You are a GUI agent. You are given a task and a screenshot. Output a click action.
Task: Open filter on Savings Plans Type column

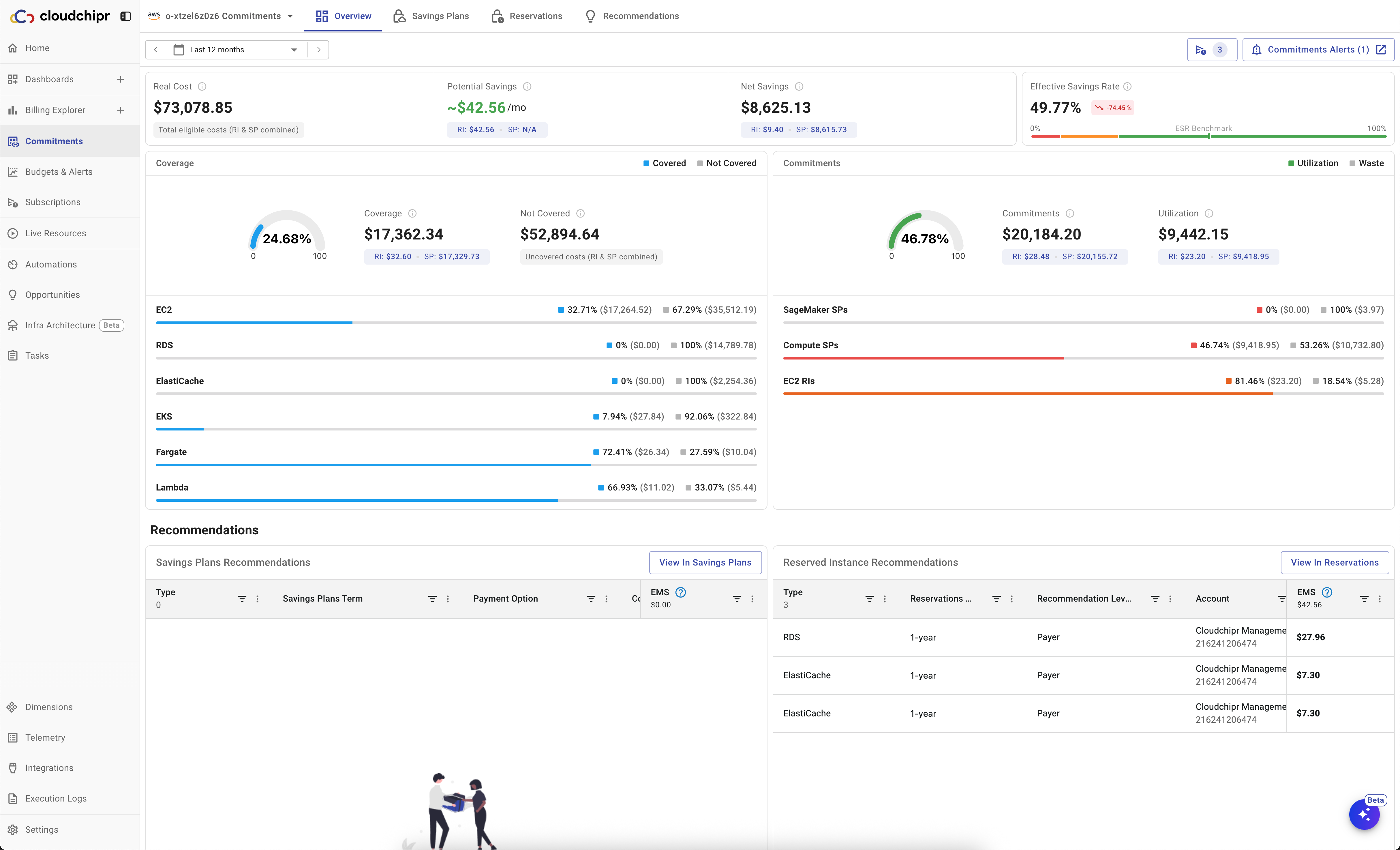click(x=241, y=599)
